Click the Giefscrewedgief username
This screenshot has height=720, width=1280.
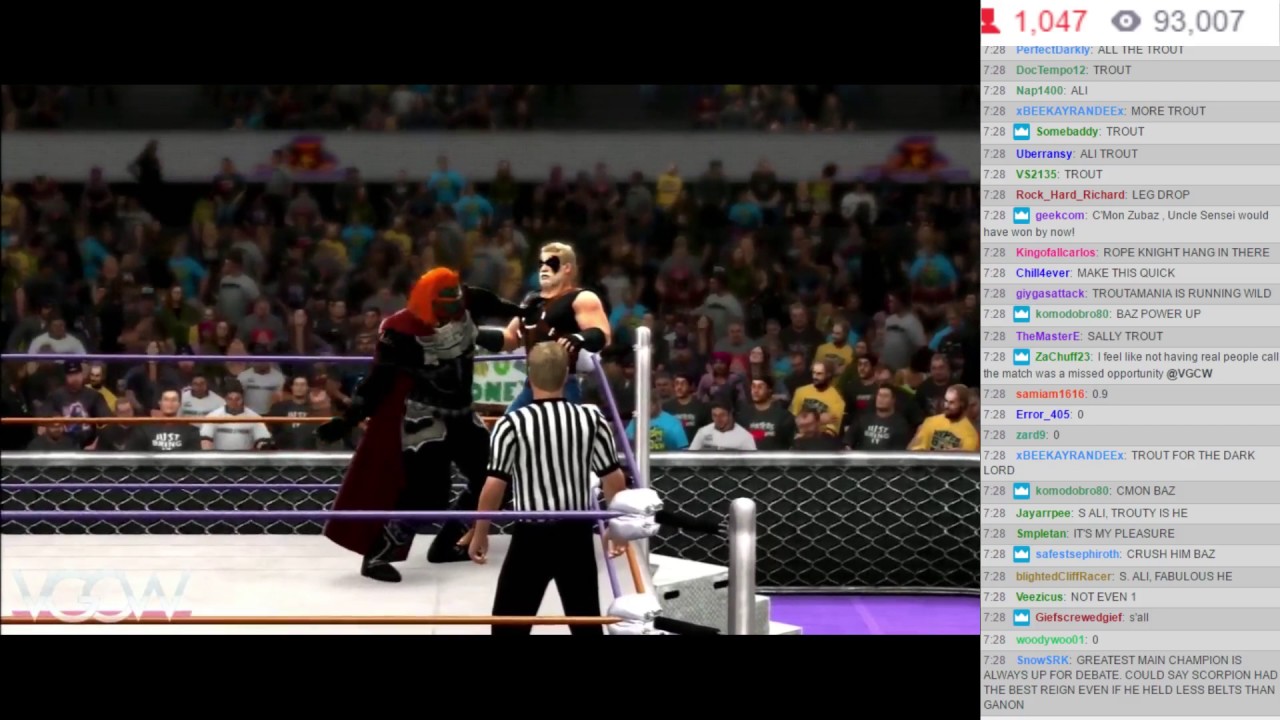[1079, 618]
